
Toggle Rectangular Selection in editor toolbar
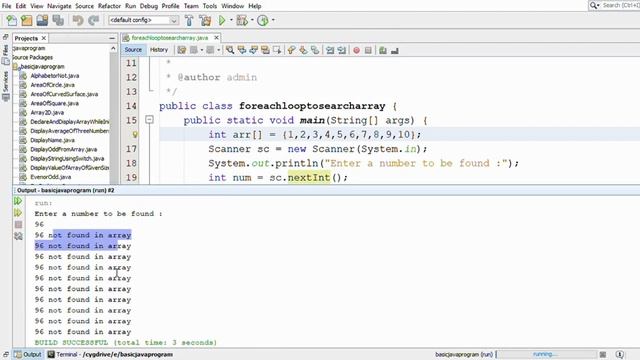pyautogui.click(x=277, y=50)
